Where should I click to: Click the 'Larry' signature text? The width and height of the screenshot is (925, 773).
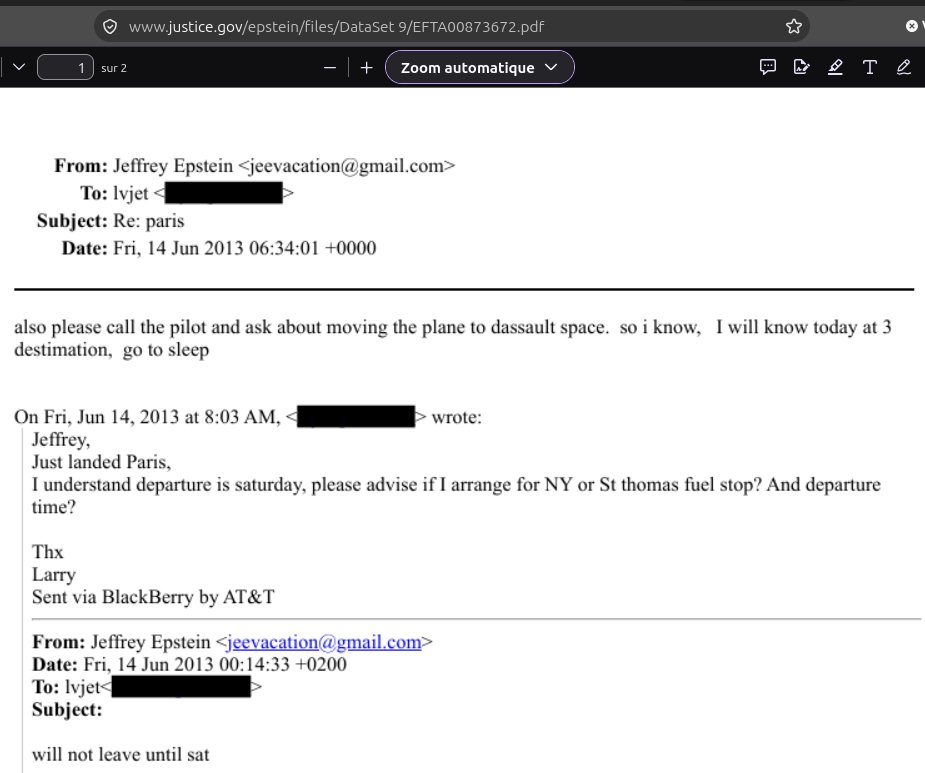tap(54, 574)
